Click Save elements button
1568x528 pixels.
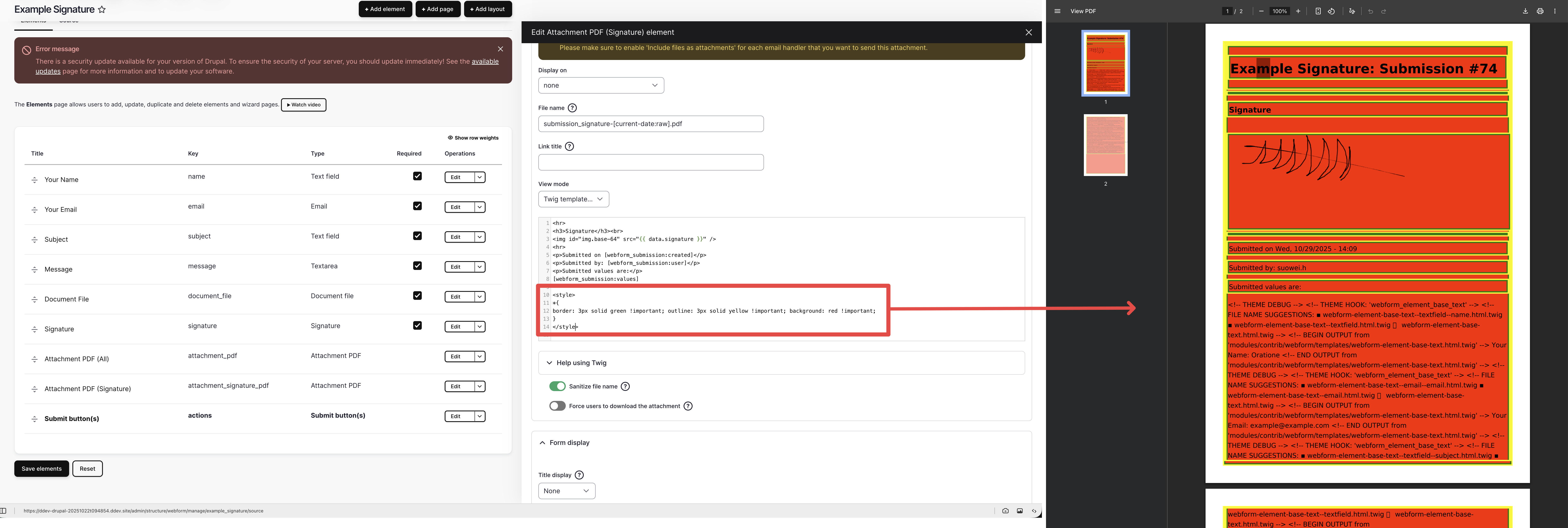point(41,468)
